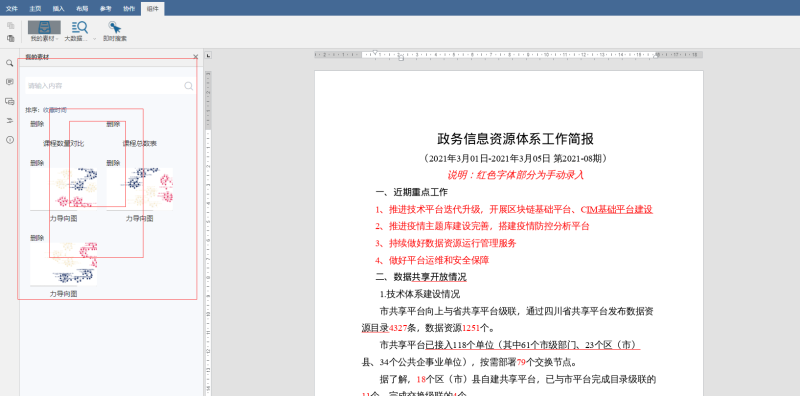Image resolution: width=800 pixels, height=396 pixels.
Task: Click the red number 4327 in document
Action: click(x=398, y=328)
